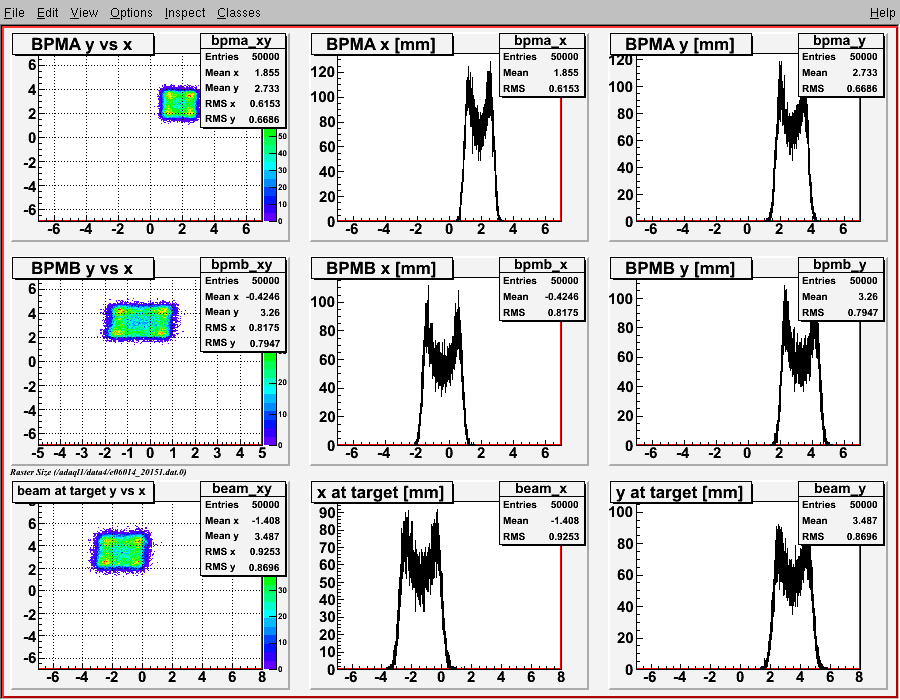The image size is (900, 700).
Task: Click RMS x value 0.9253 in beam_xy
Action: [x=265, y=552]
